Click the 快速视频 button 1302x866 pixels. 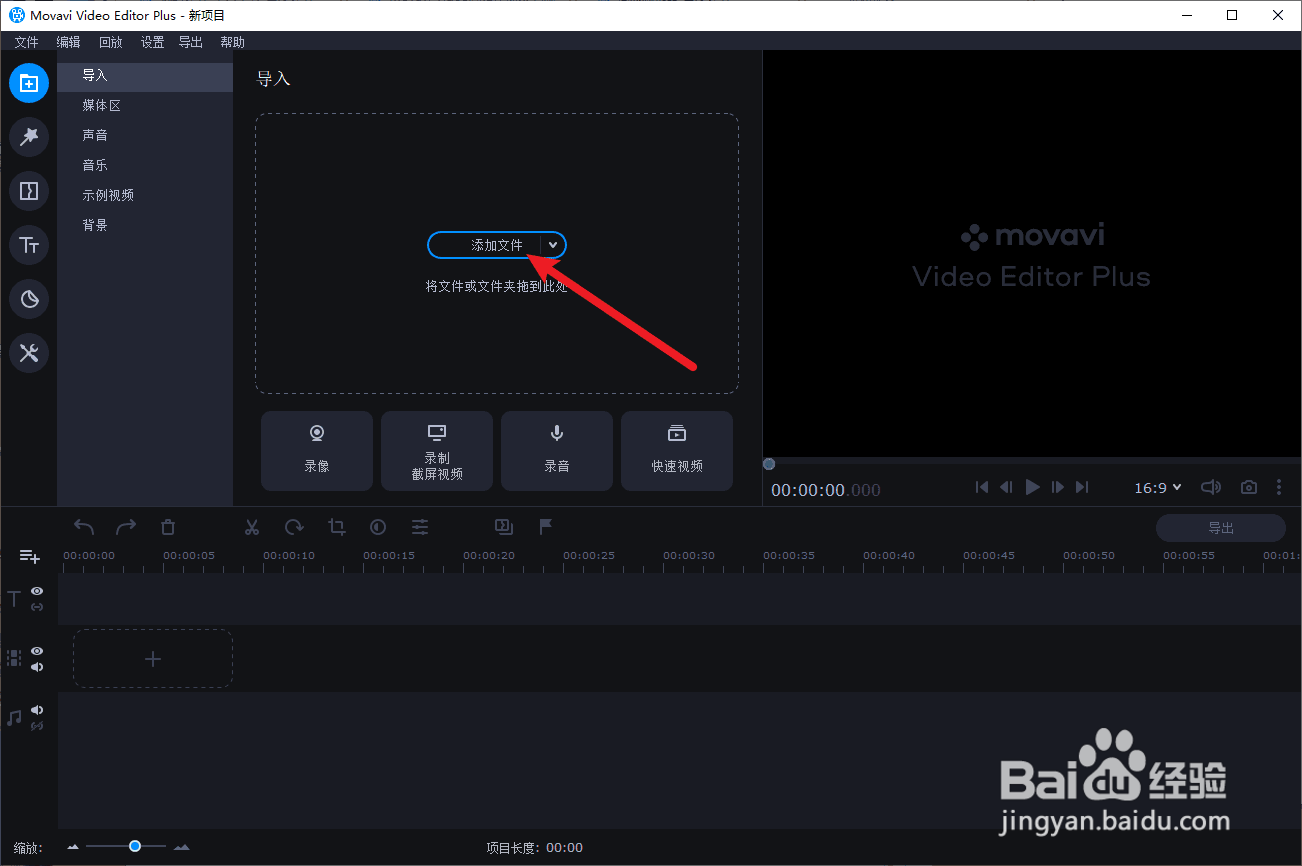pos(677,451)
